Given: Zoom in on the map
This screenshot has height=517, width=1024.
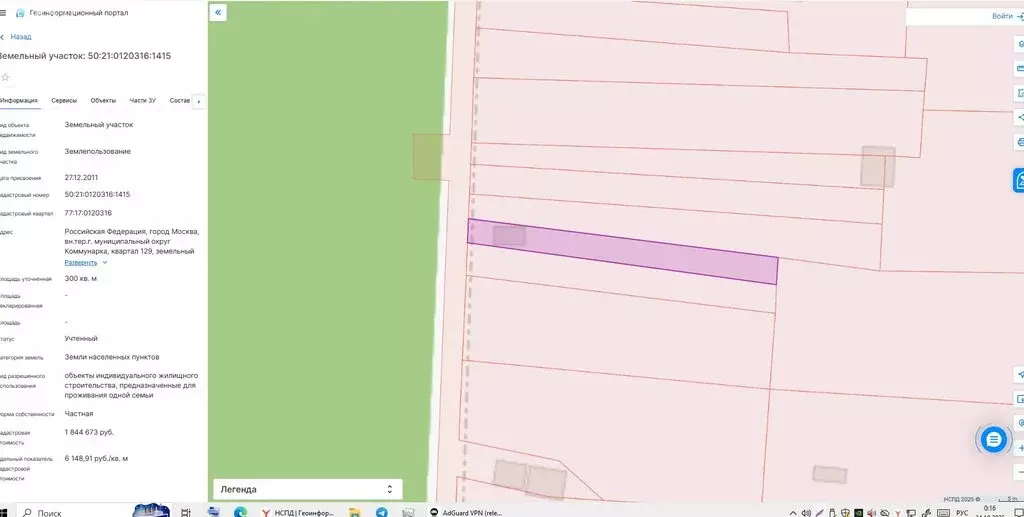Looking at the screenshot, I should [1020, 448].
